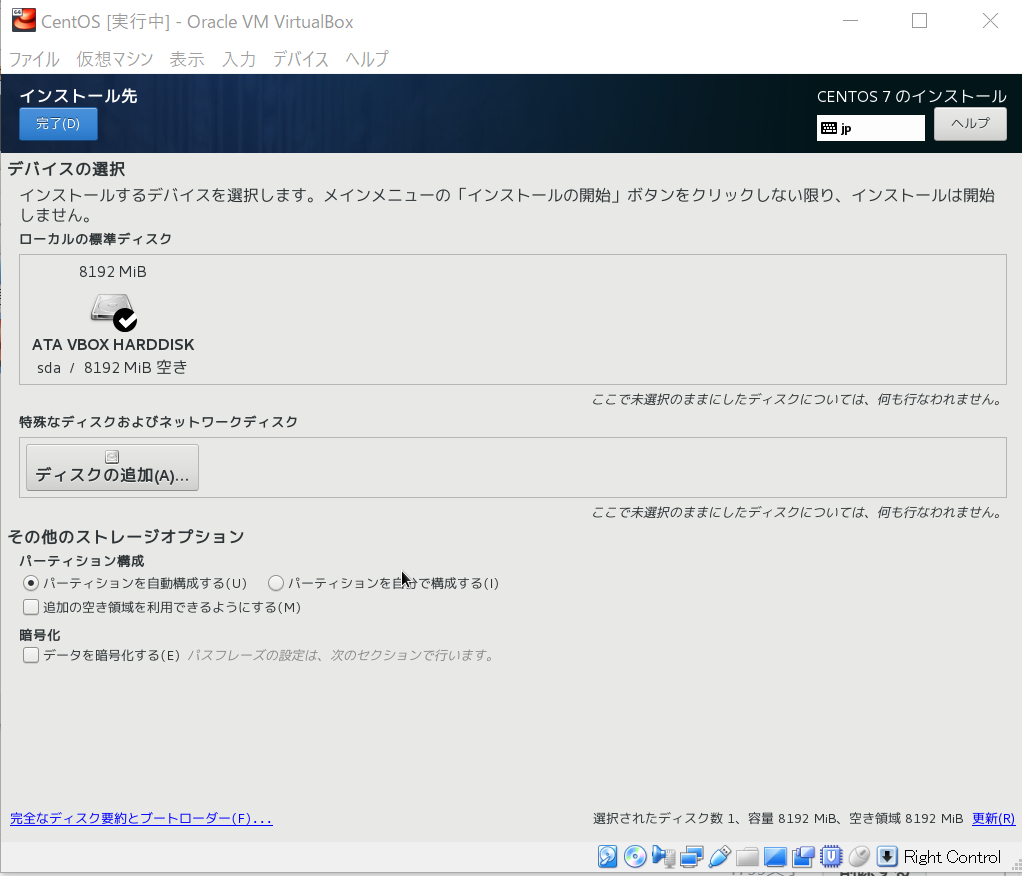The height and width of the screenshot is (876, 1022).
Task: Click the 8192 MiB size label above disk
Action: 113,272
